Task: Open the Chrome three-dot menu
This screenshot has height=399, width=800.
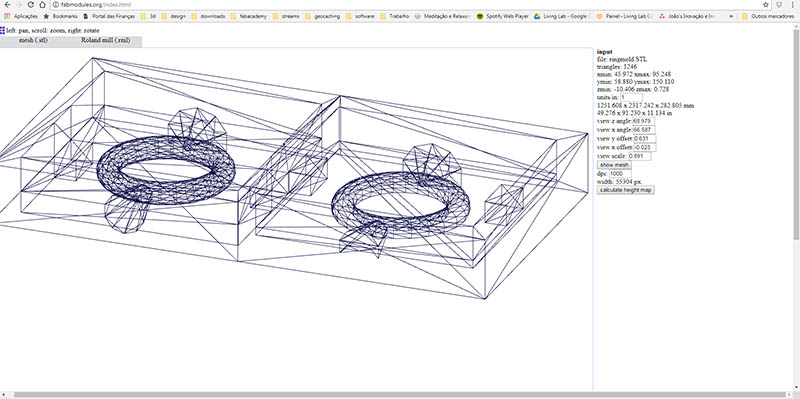Action: tap(793, 5)
